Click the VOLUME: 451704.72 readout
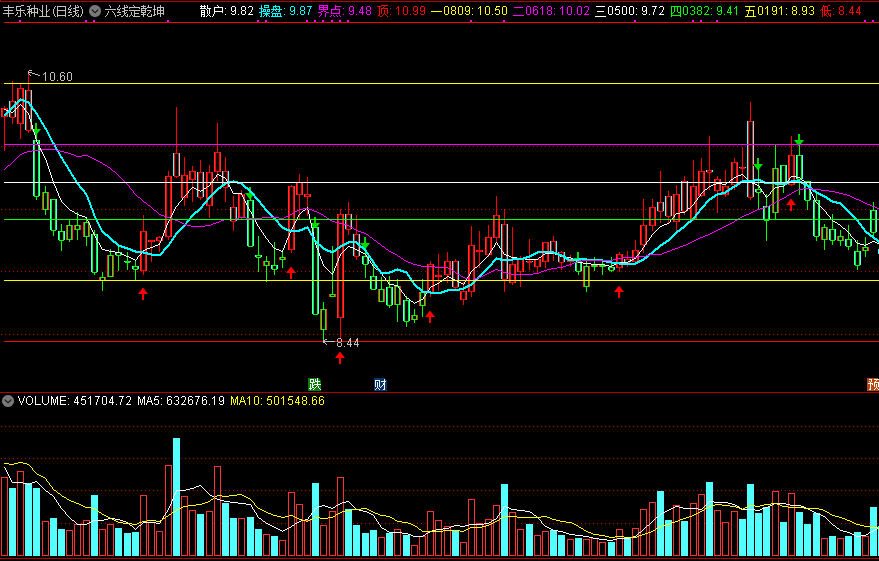The image size is (879, 561). click(x=75, y=401)
